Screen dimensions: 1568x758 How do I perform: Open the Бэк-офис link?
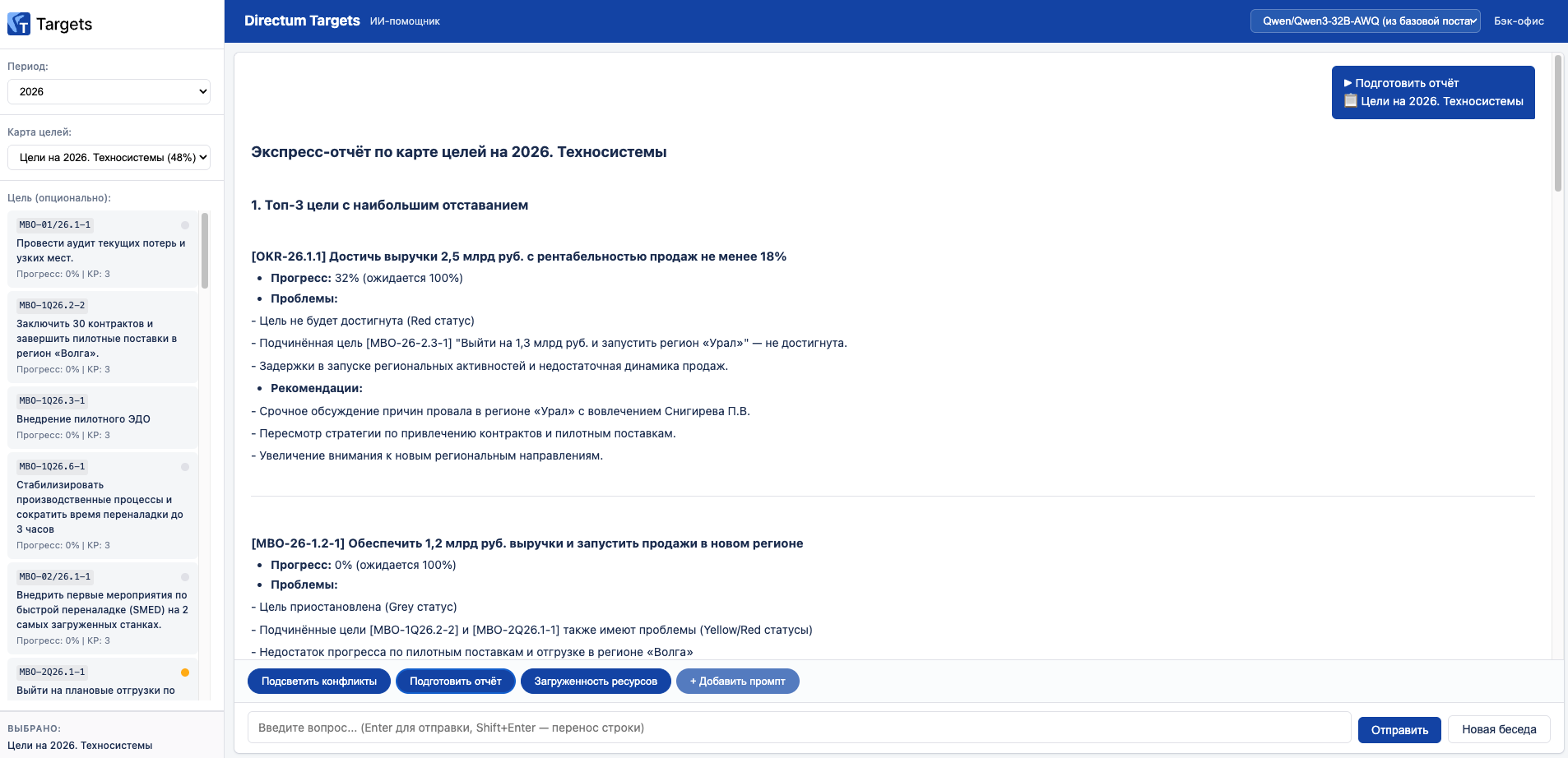pyautogui.click(x=1519, y=21)
